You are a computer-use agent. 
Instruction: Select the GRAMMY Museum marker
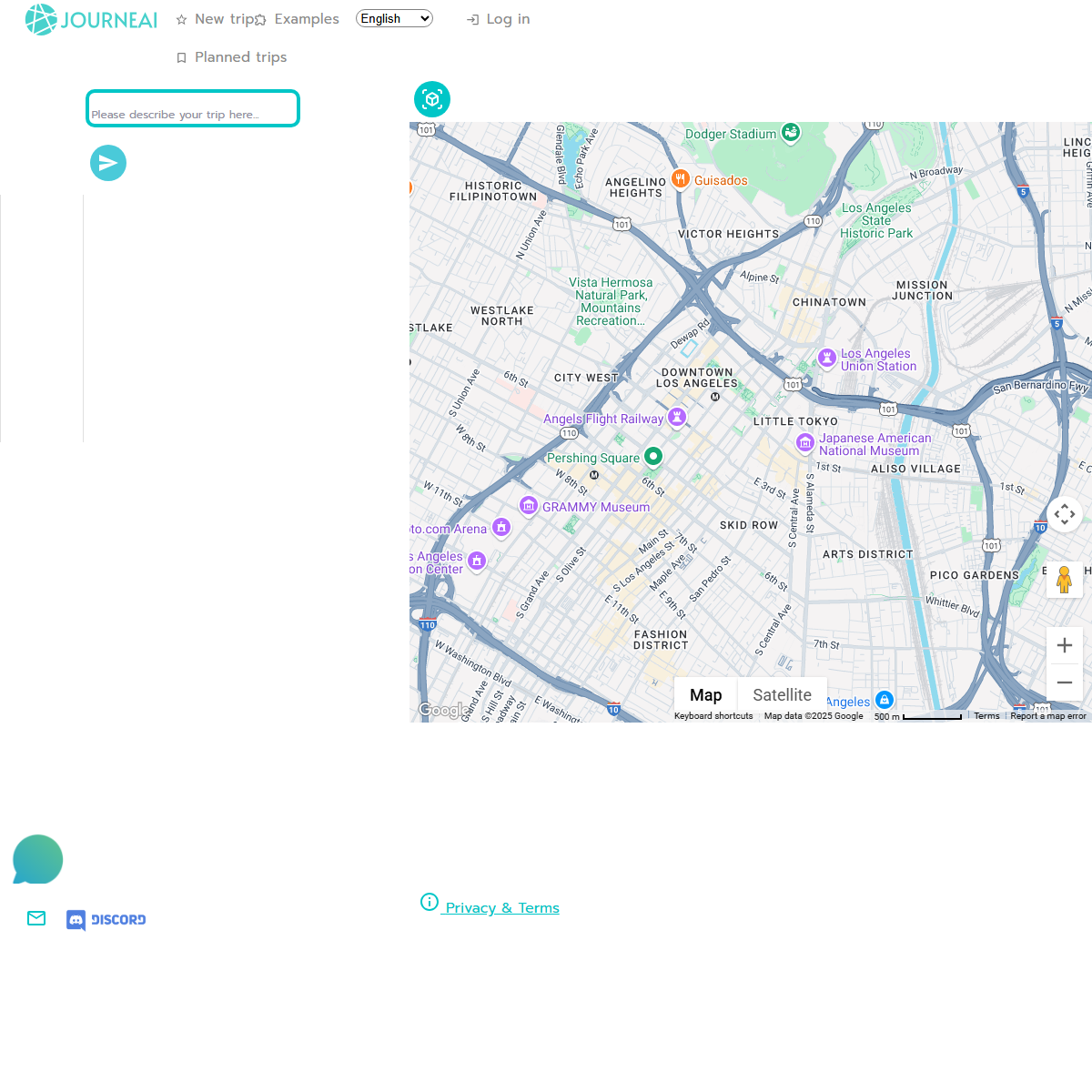coord(529,505)
